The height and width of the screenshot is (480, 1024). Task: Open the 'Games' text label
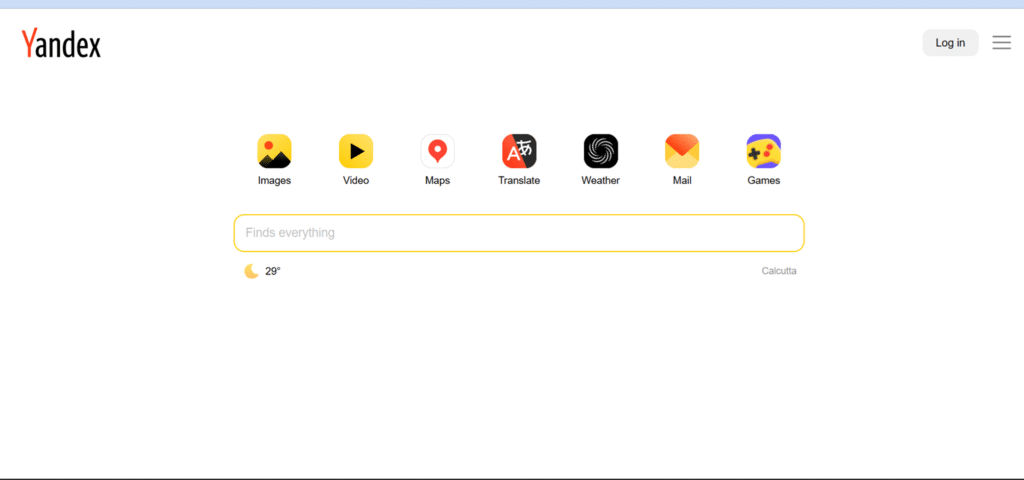click(764, 181)
